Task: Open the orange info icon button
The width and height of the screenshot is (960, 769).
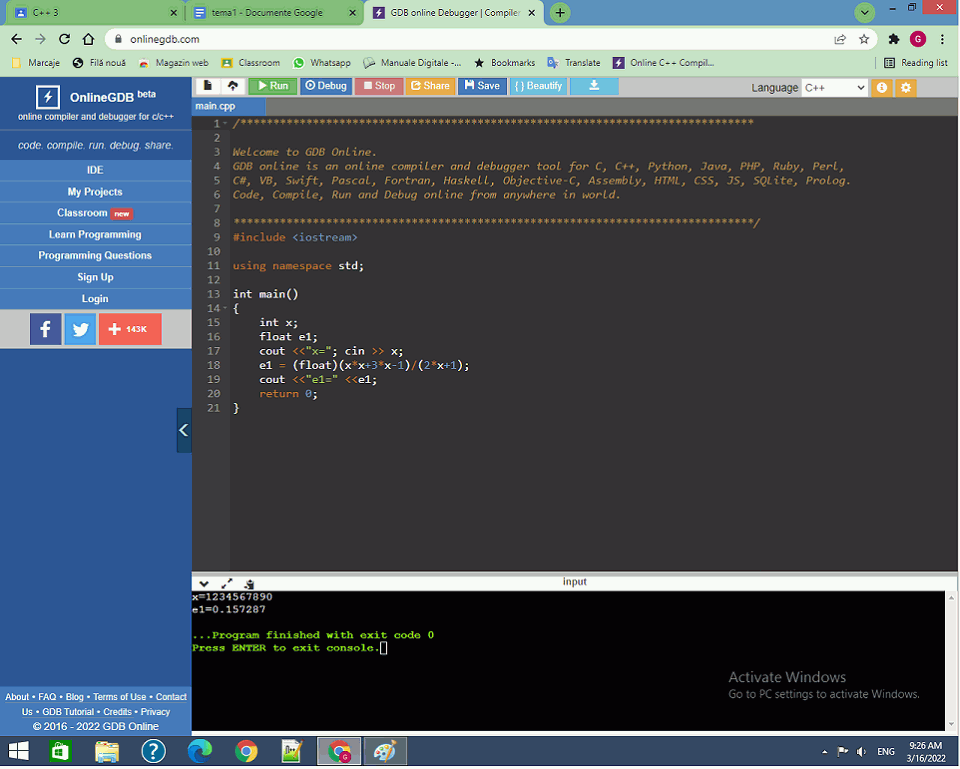Action: 881,87
